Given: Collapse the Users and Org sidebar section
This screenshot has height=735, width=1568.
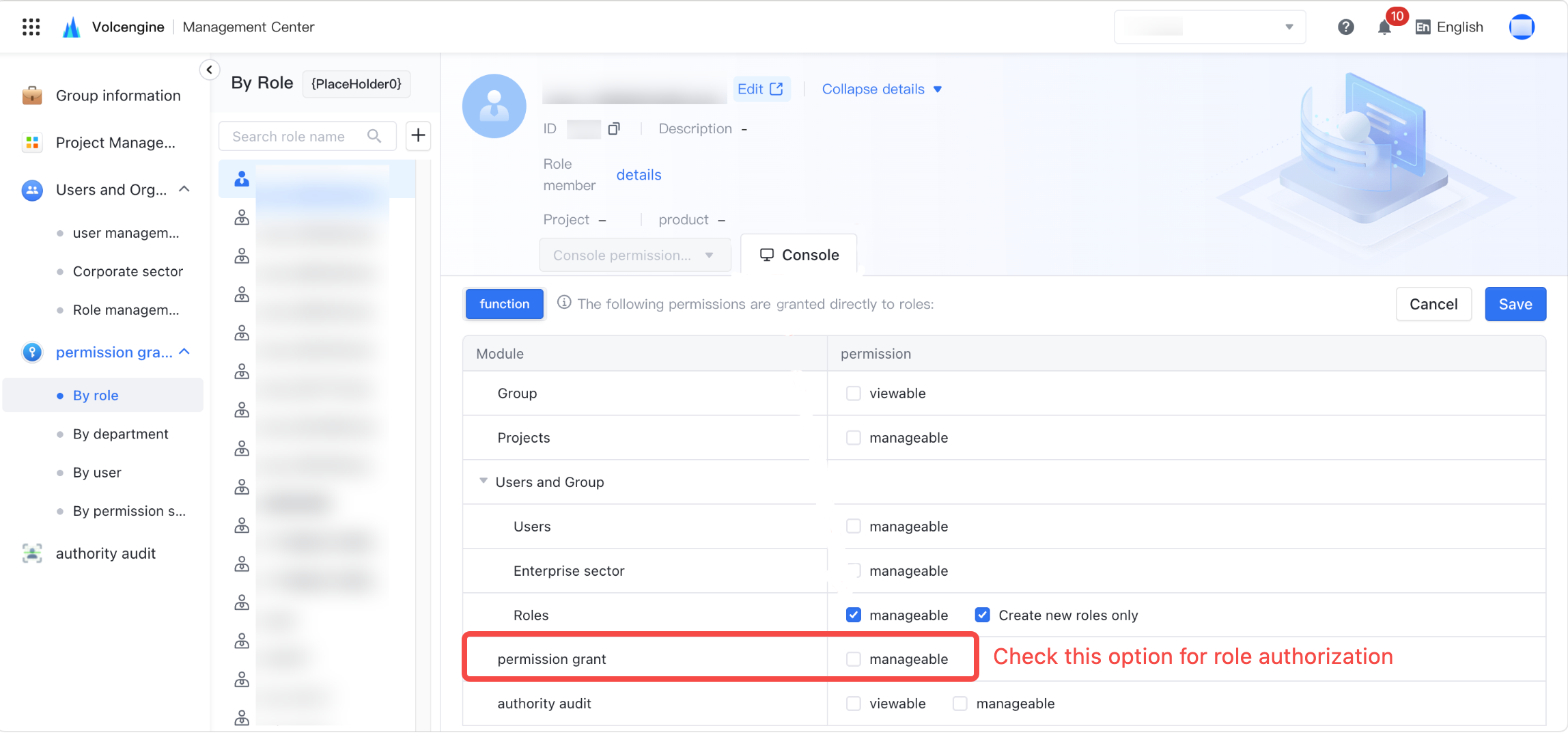Looking at the screenshot, I should click(x=184, y=189).
